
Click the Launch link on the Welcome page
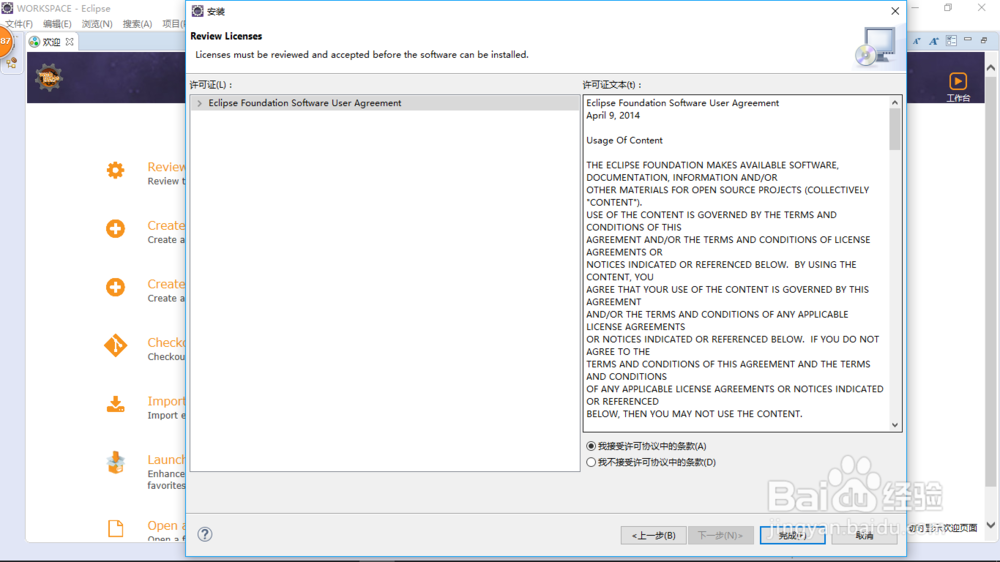(166, 459)
